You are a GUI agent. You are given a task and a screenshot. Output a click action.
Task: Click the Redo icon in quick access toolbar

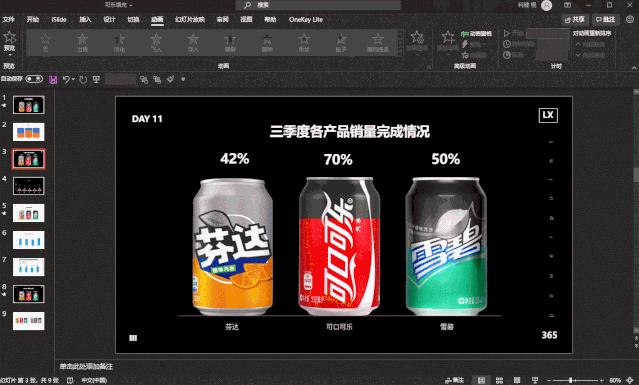pyautogui.click(x=83, y=79)
